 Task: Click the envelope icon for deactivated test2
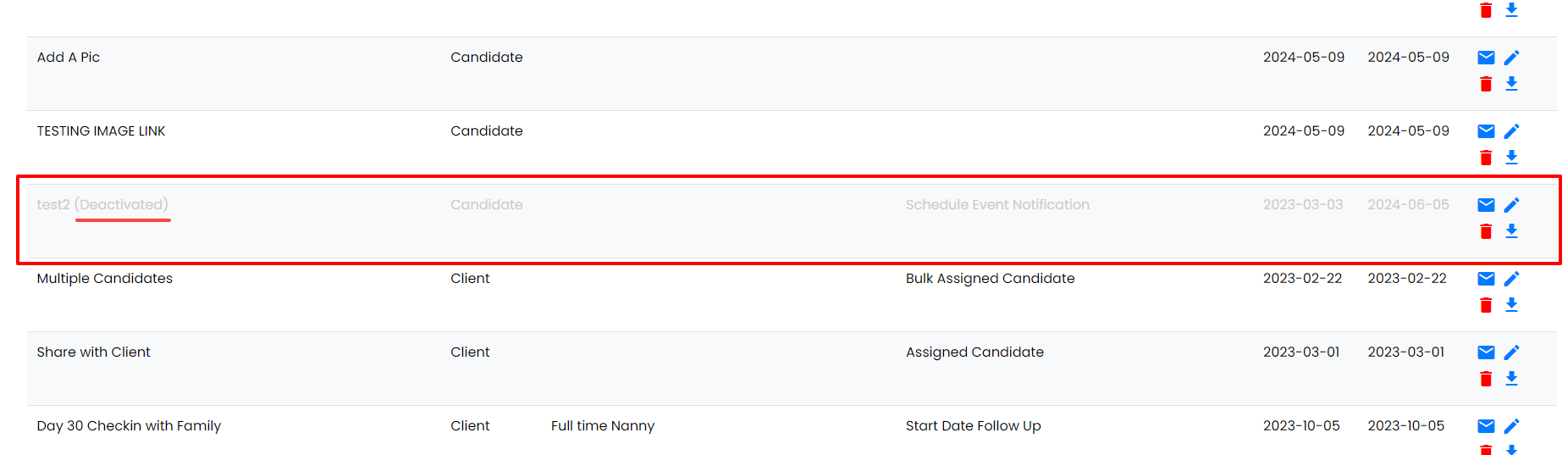point(1486,205)
